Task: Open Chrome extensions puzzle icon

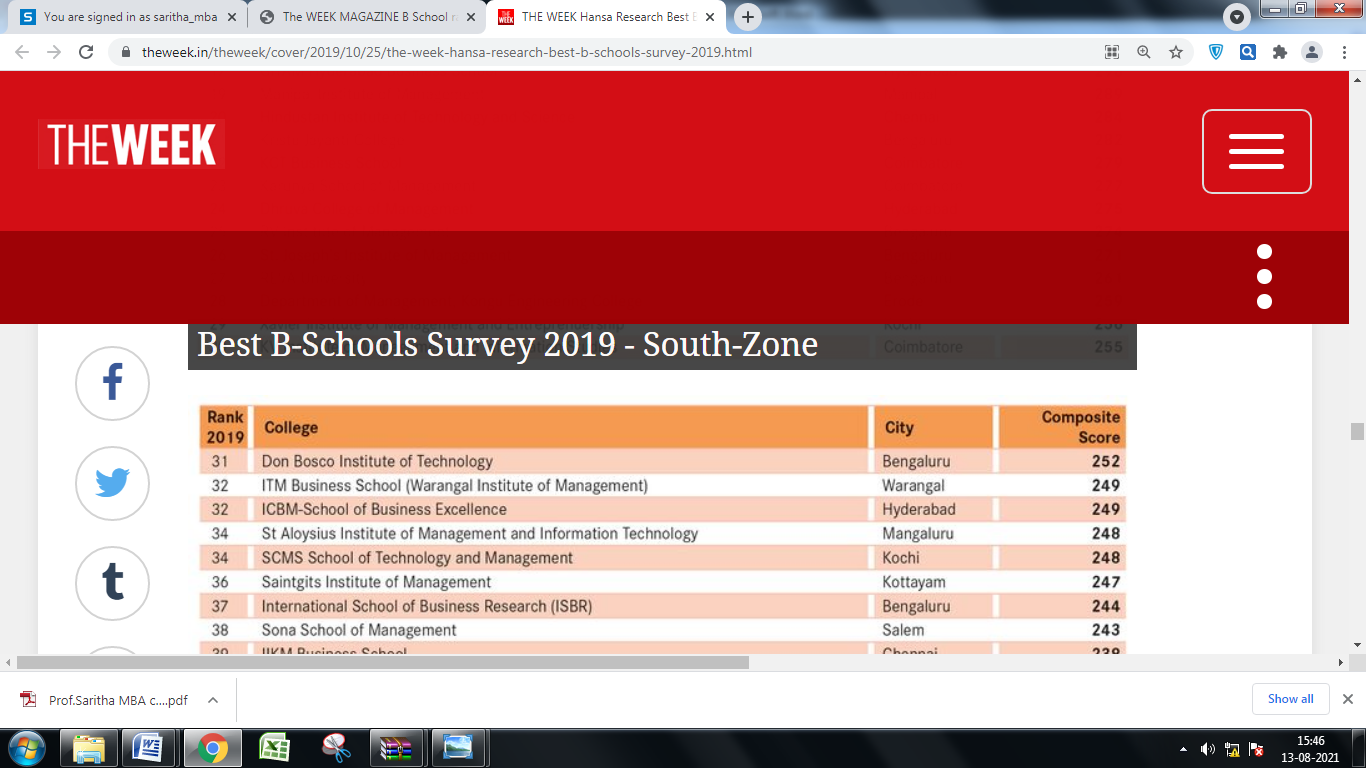Action: pos(1279,52)
